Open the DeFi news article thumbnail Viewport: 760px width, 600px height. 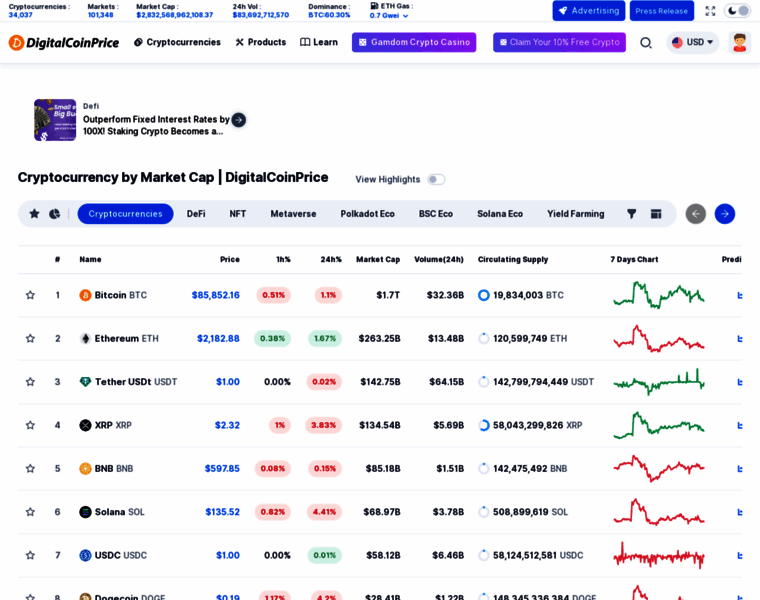click(x=55, y=120)
